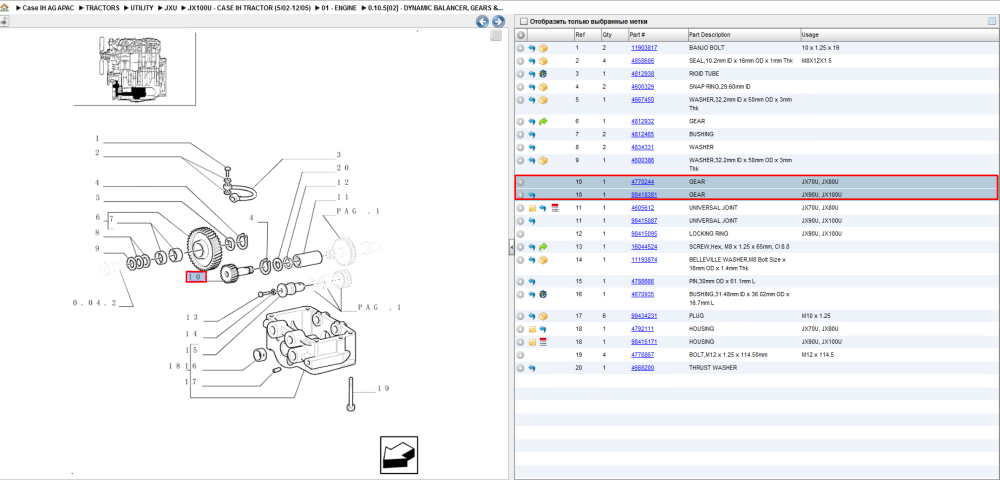
Task: Toggle select circle on PLUG row
Action: [x=521, y=316]
